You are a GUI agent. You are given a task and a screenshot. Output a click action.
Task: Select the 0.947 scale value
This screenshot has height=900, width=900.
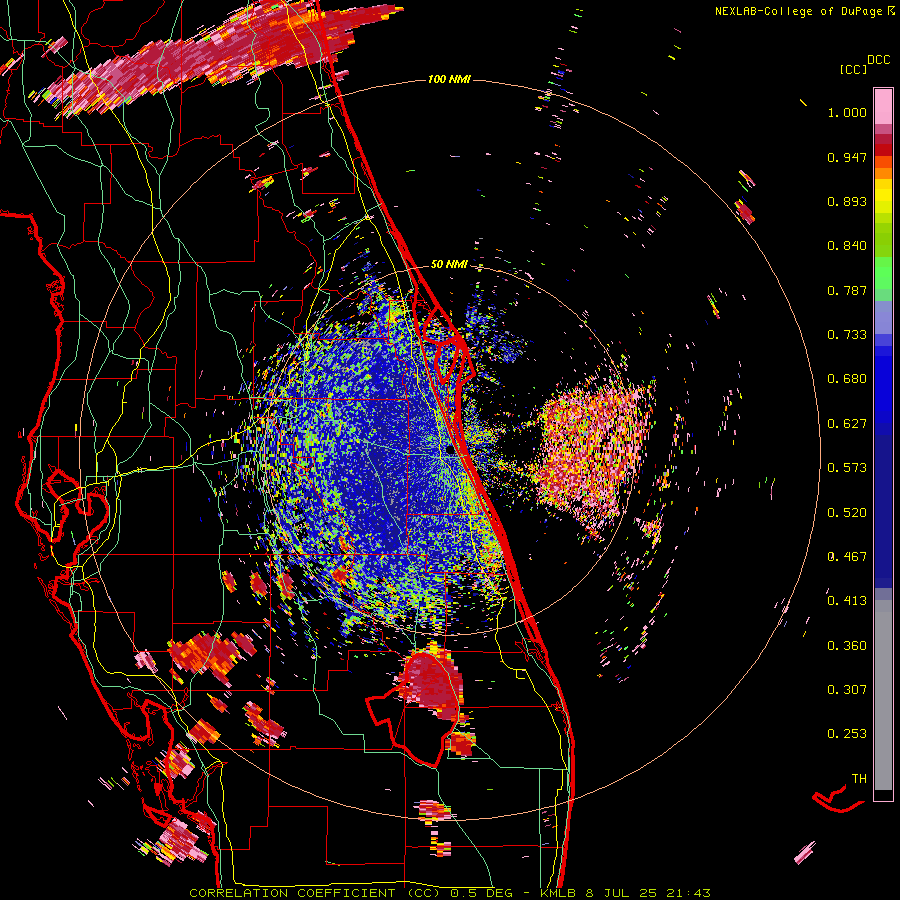coord(847,157)
